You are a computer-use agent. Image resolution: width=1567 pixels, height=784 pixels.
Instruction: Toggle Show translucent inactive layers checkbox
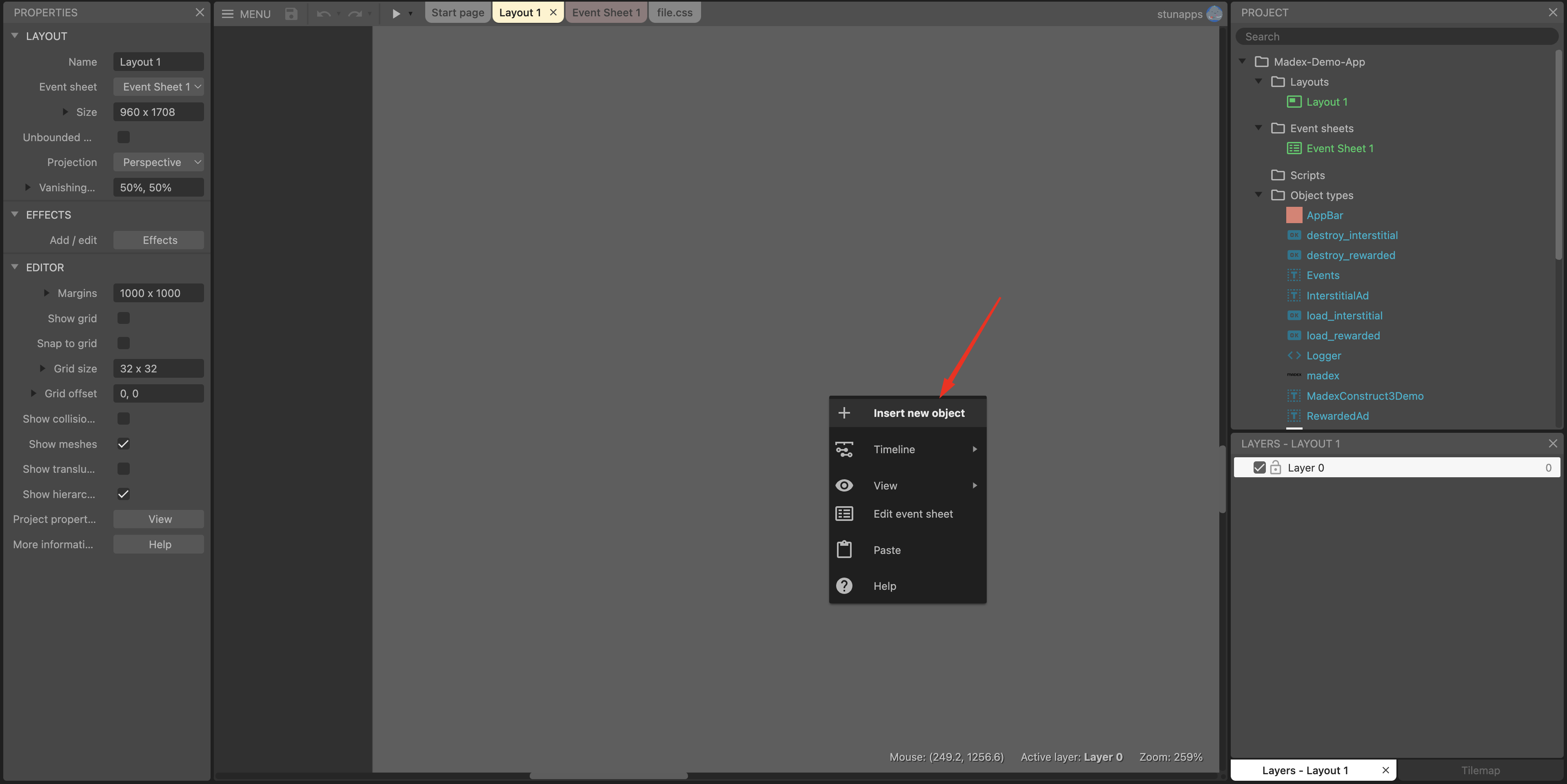click(124, 469)
